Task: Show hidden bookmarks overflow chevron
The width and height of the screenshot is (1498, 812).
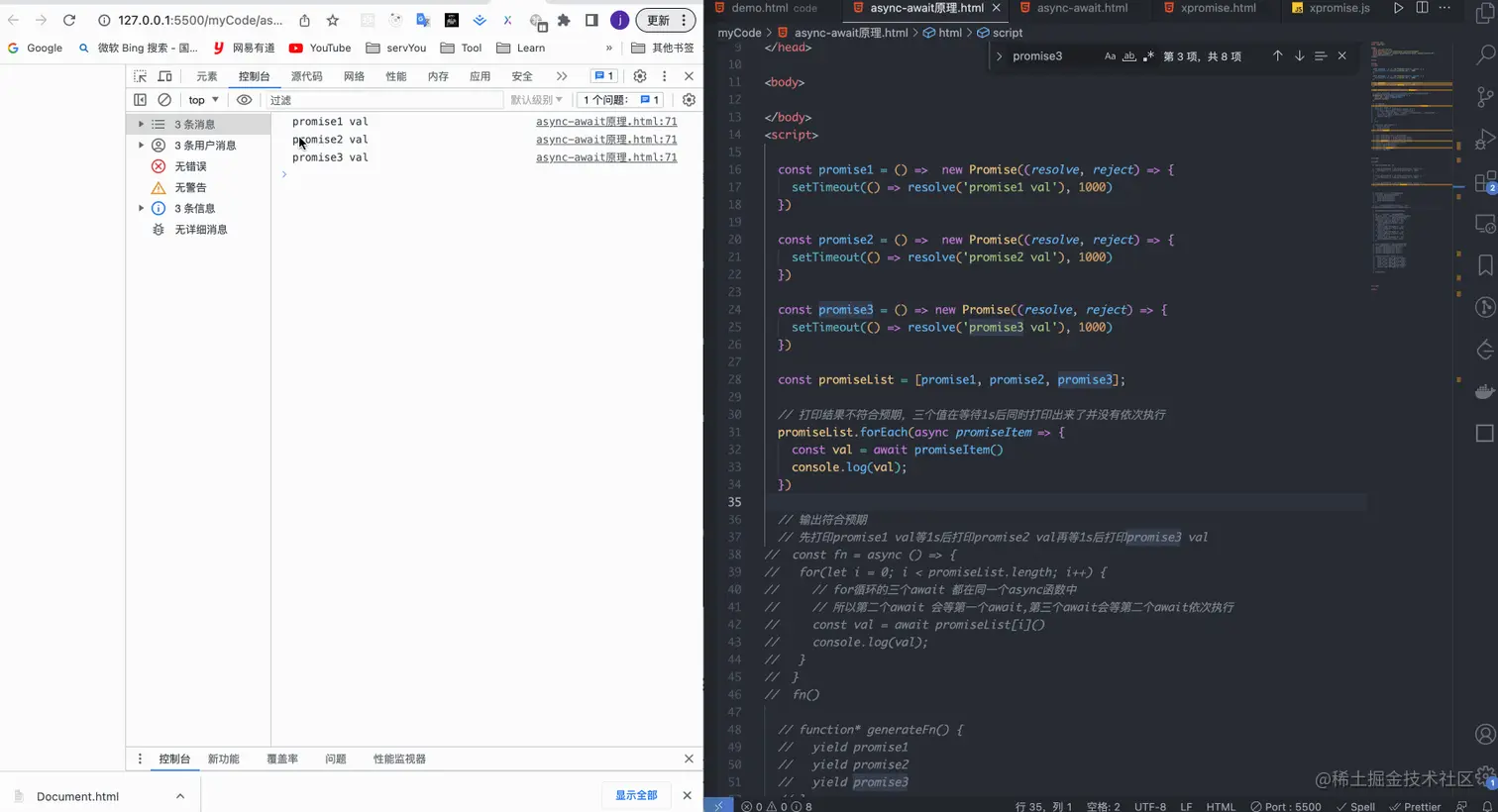Action: 609,48
